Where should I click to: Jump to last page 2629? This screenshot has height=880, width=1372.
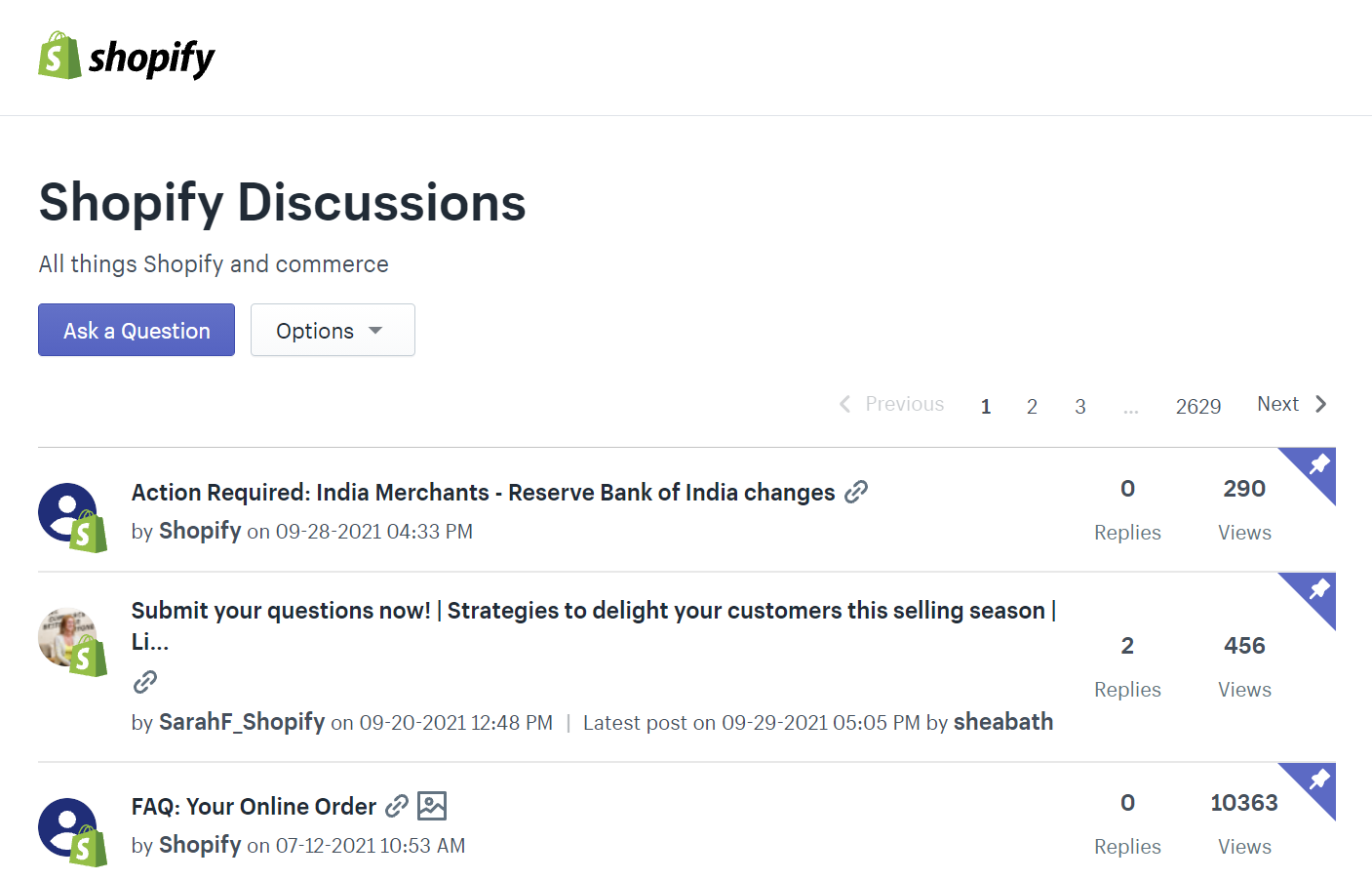click(x=1198, y=406)
